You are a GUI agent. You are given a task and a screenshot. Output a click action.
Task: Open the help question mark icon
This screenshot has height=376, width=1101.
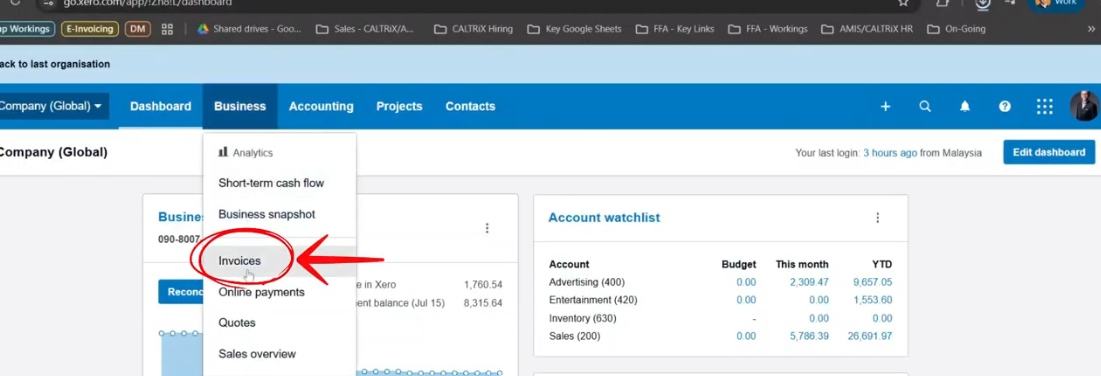[1005, 107]
